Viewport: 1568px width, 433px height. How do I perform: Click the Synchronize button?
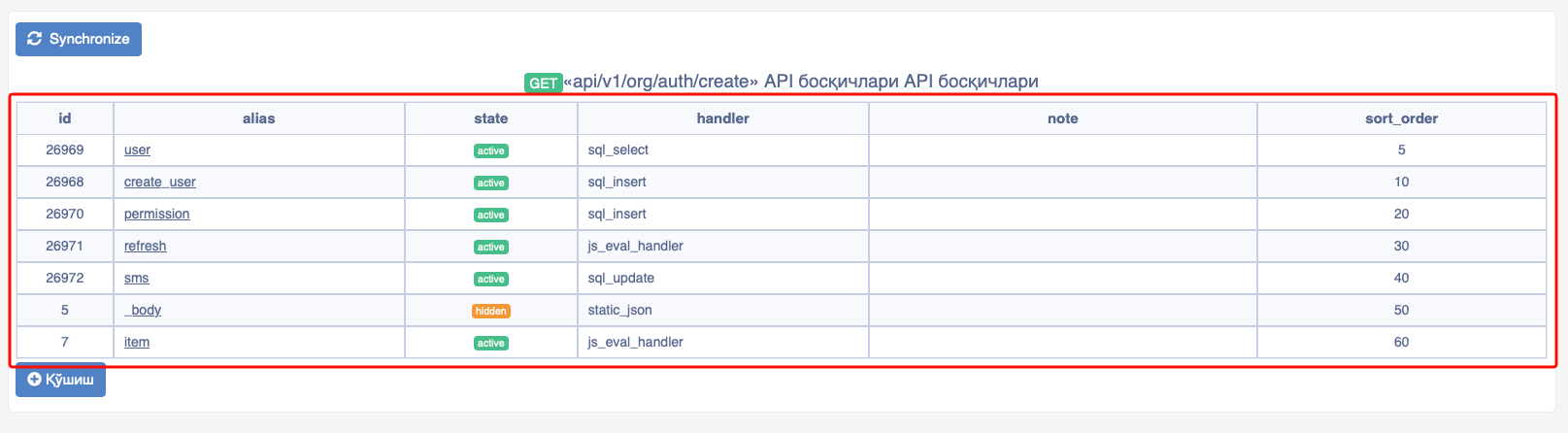(79, 39)
